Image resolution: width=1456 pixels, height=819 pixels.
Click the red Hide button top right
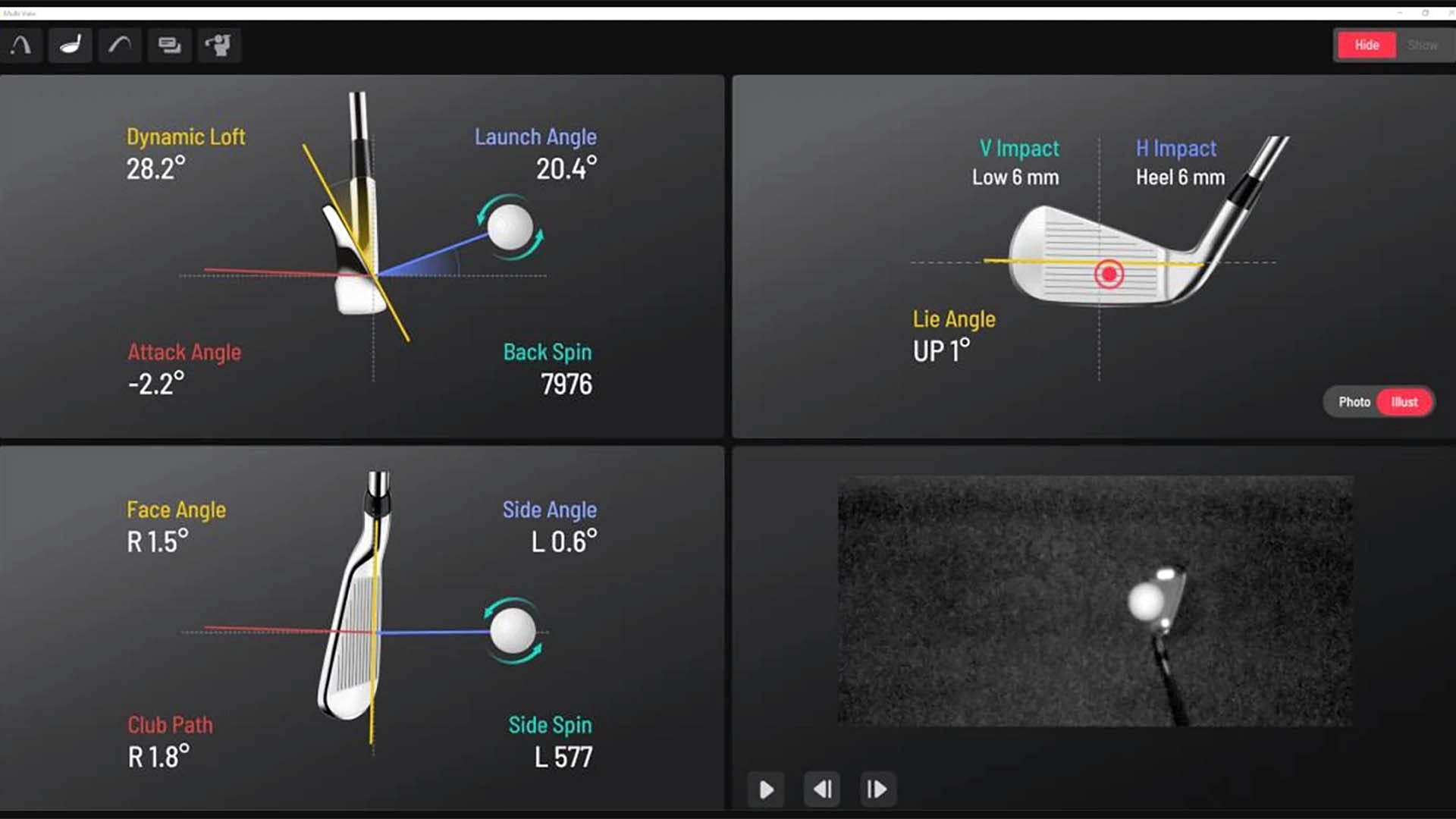pyautogui.click(x=1367, y=45)
